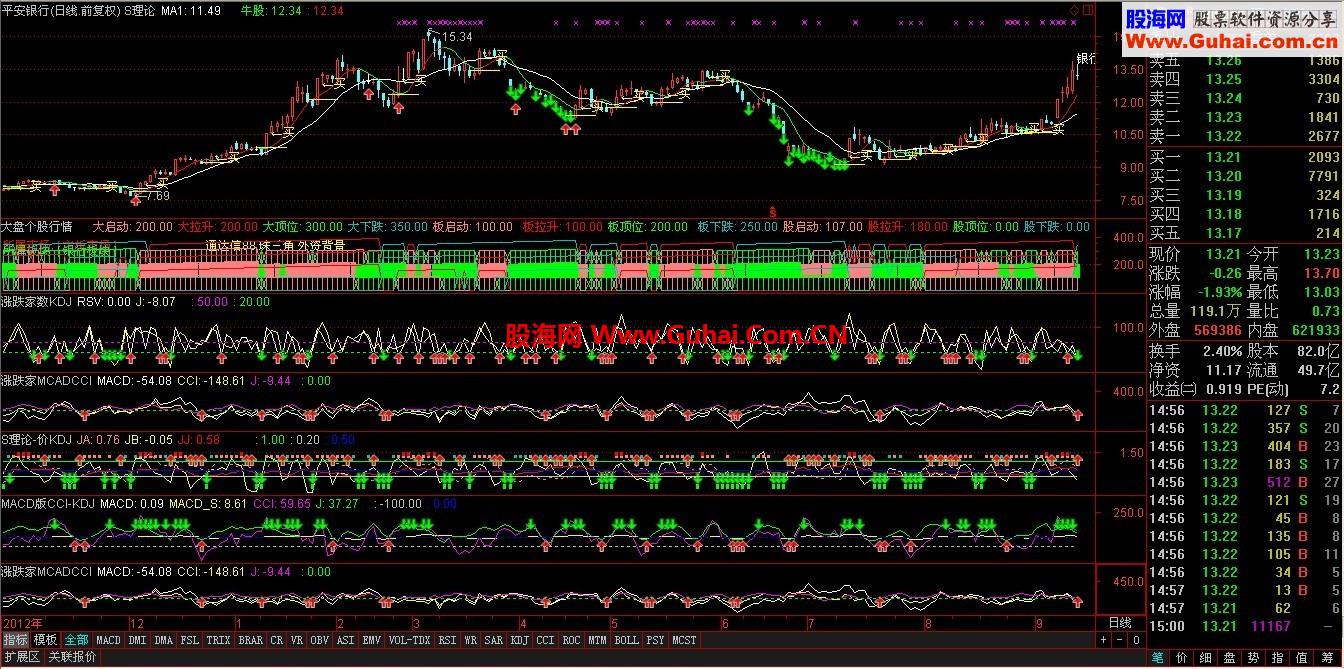Click the 大盘个股行情 indicator panel title
This screenshot has width=1344, height=669.
click(37, 227)
